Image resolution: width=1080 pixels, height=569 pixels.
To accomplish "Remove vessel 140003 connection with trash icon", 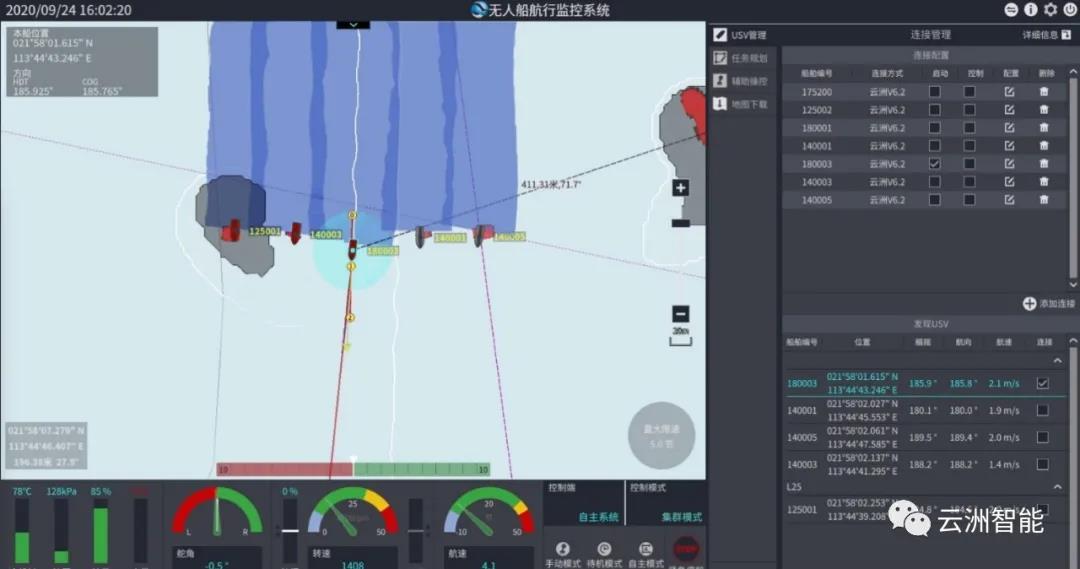I will pyautogui.click(x=1044, y=182).
